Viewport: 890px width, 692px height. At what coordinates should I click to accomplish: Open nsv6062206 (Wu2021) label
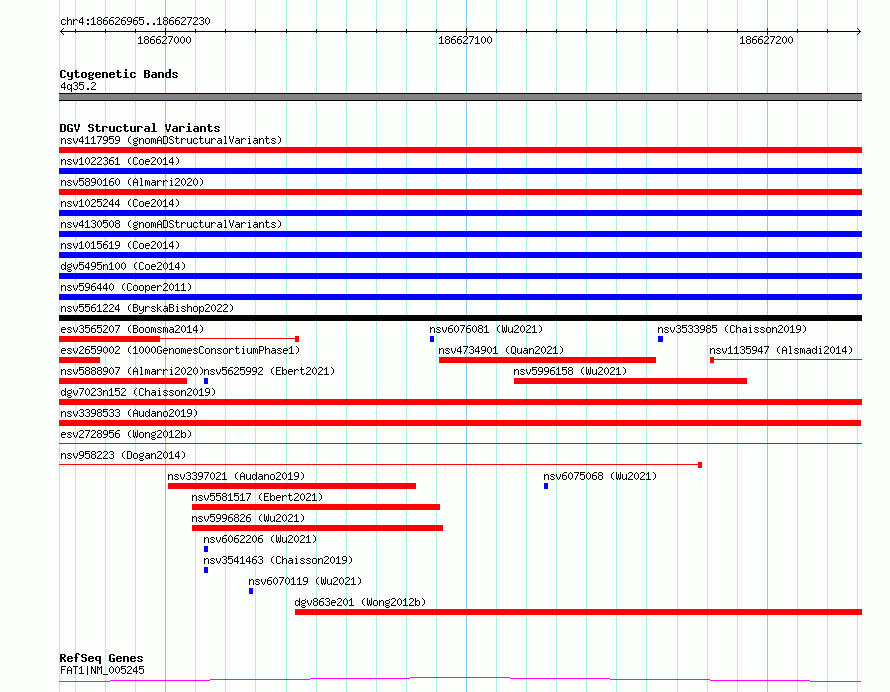260,539
